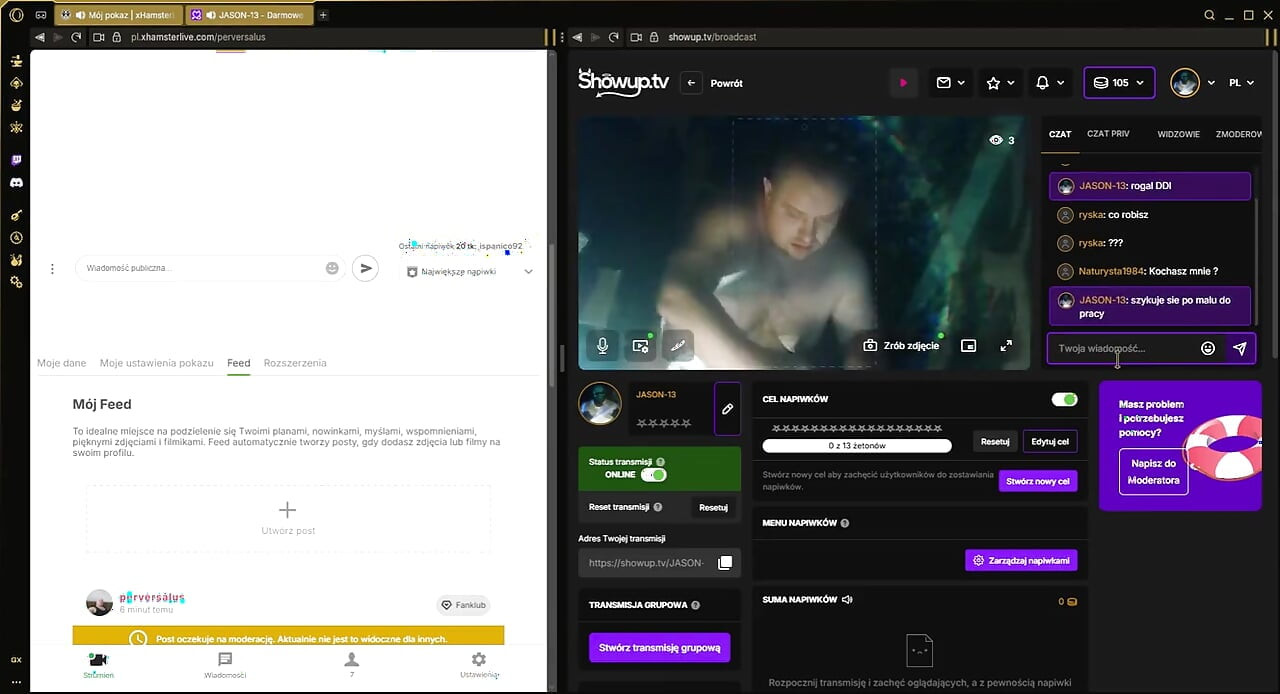
Task: Reload the xhamsterlive page
Action: (x=76, y=37)
